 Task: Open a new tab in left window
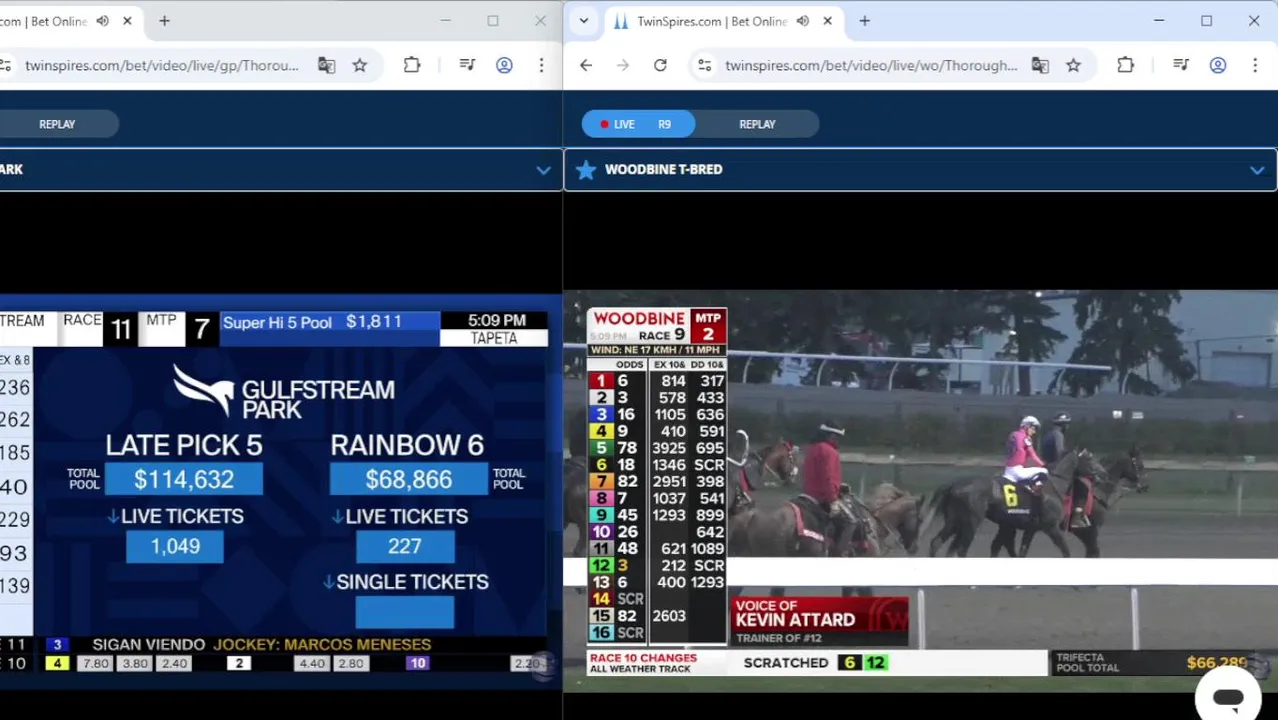click(x=164, y=21)
